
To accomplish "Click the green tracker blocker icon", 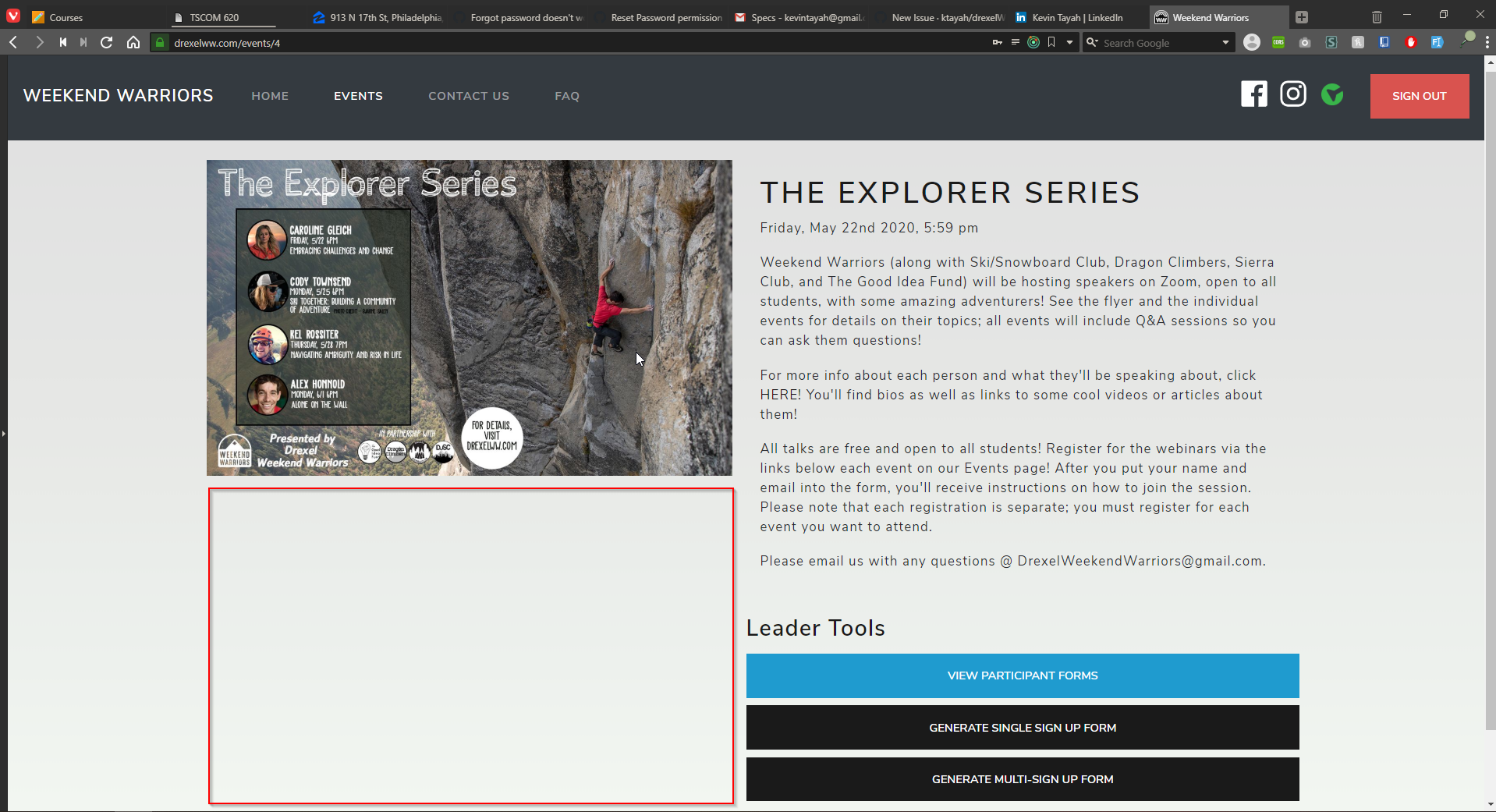I will tap(1033, 42).
